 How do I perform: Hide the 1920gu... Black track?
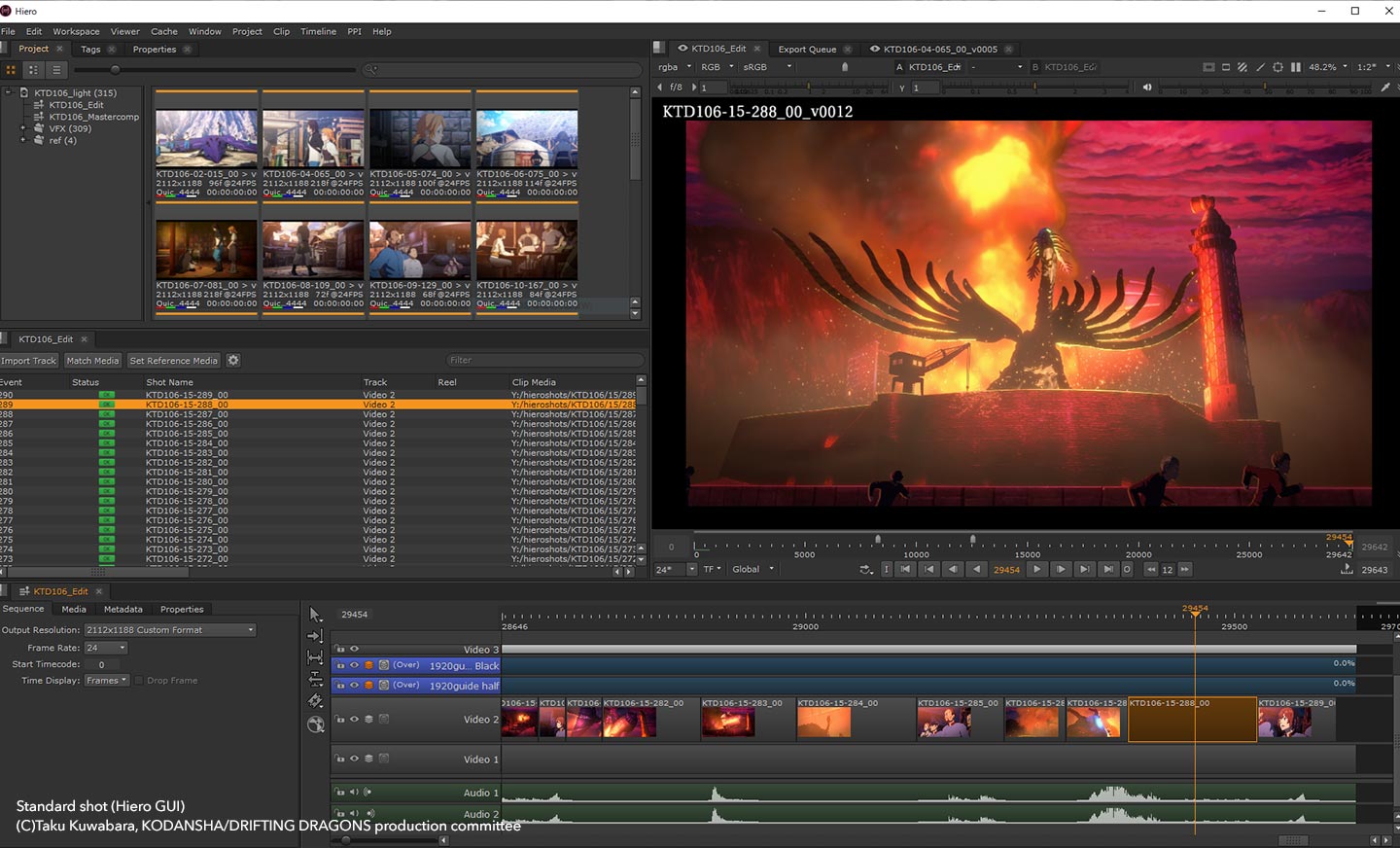(354, 665)
